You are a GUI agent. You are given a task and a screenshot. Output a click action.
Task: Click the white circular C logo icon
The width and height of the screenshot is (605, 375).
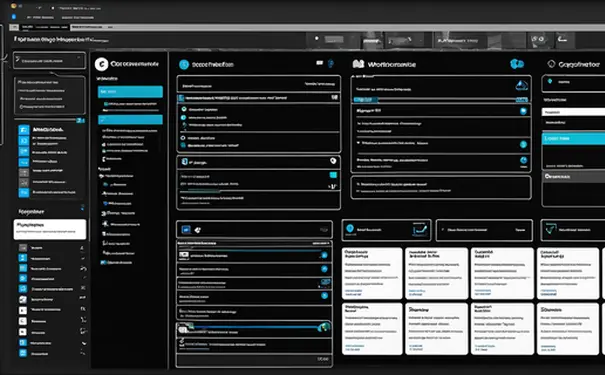pyautogui.click(x=101, y=64)
